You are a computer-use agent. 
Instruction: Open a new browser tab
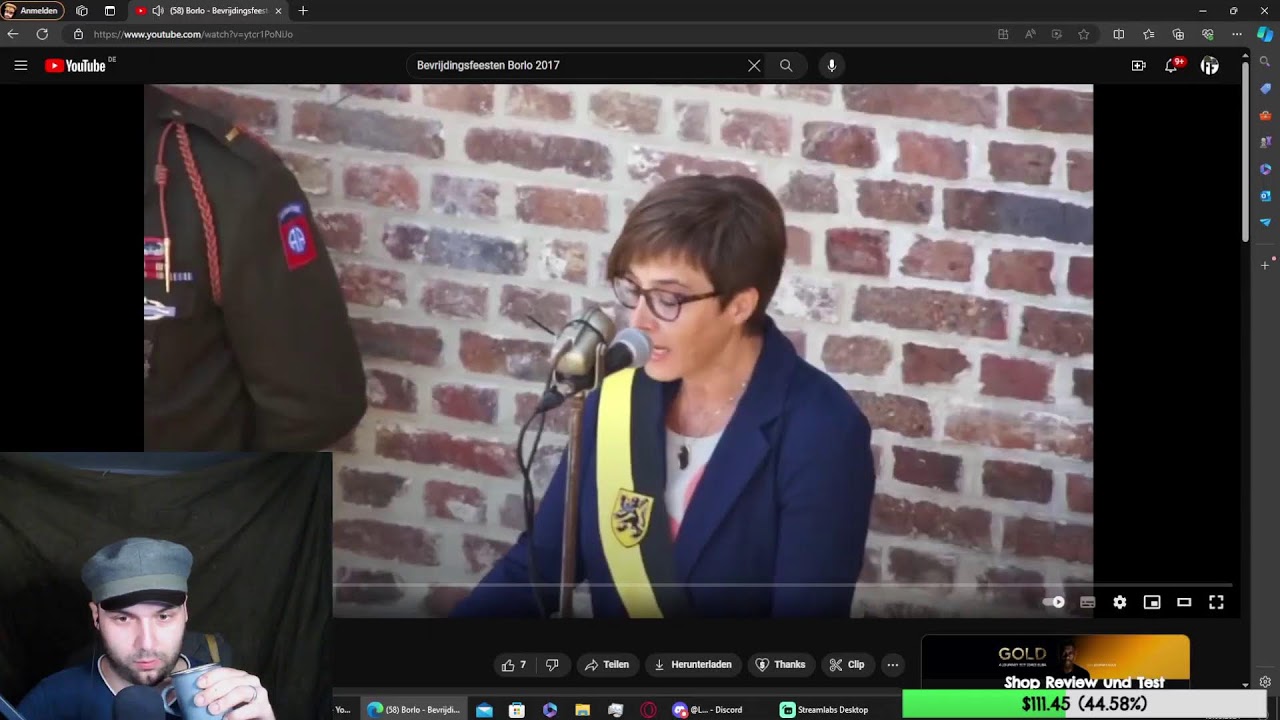click(x=303, y=10)
